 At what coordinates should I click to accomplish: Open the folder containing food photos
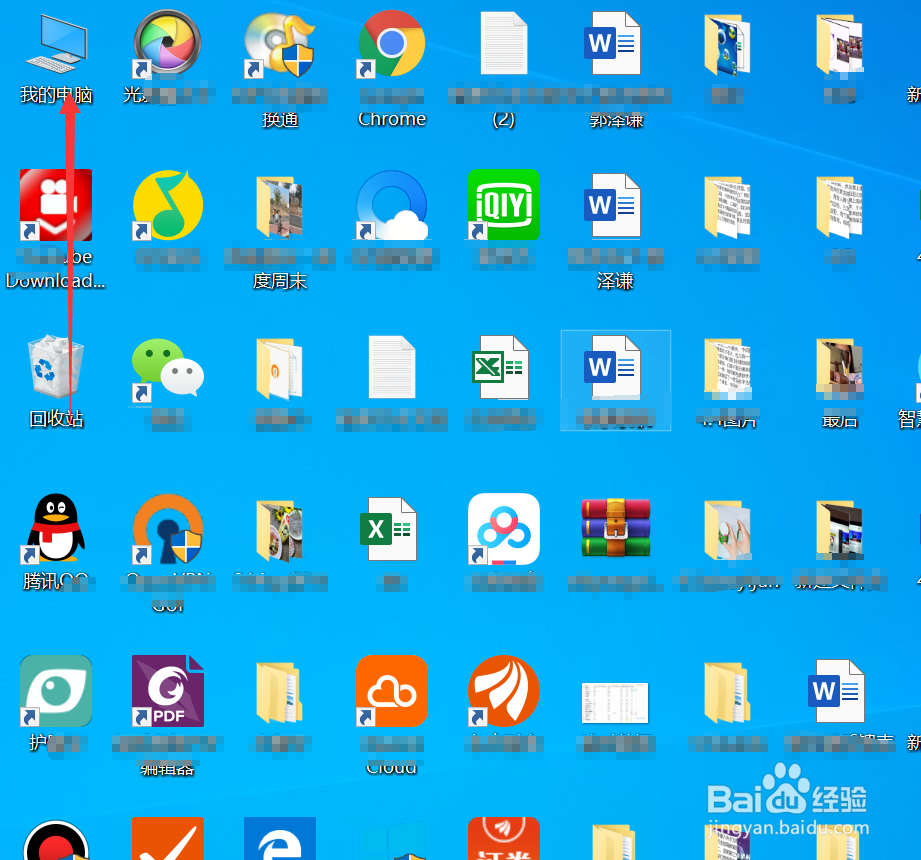click(x=280, y=530)
